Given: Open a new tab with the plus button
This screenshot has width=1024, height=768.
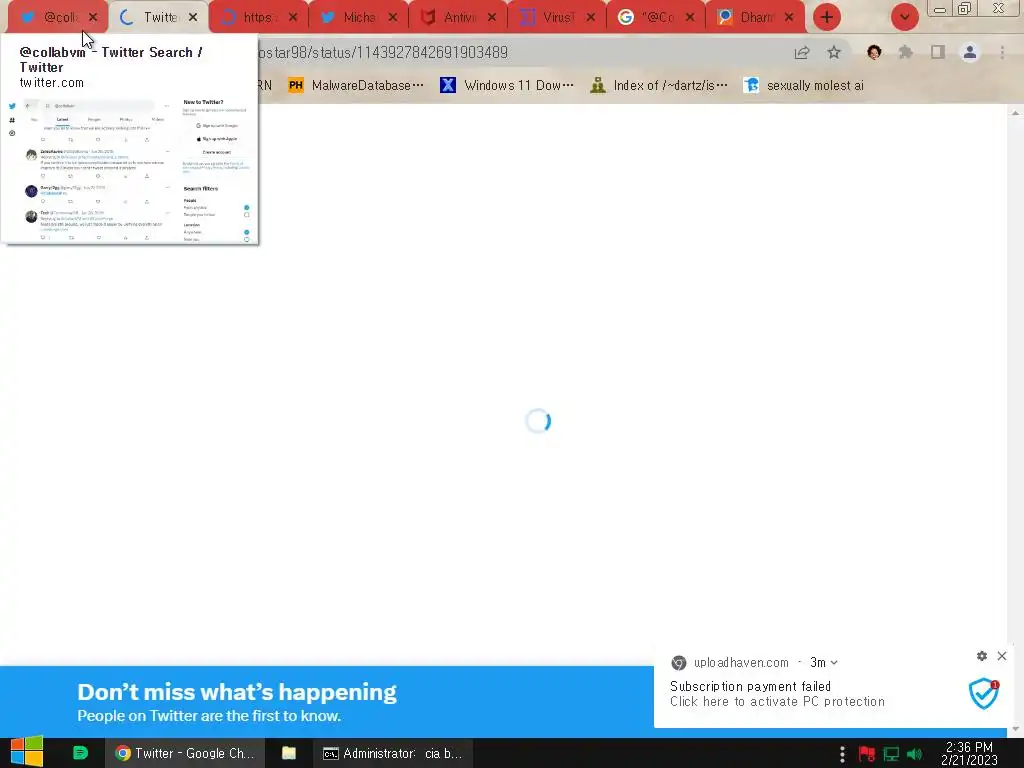Looking at the screenshot, I should 827,18.
